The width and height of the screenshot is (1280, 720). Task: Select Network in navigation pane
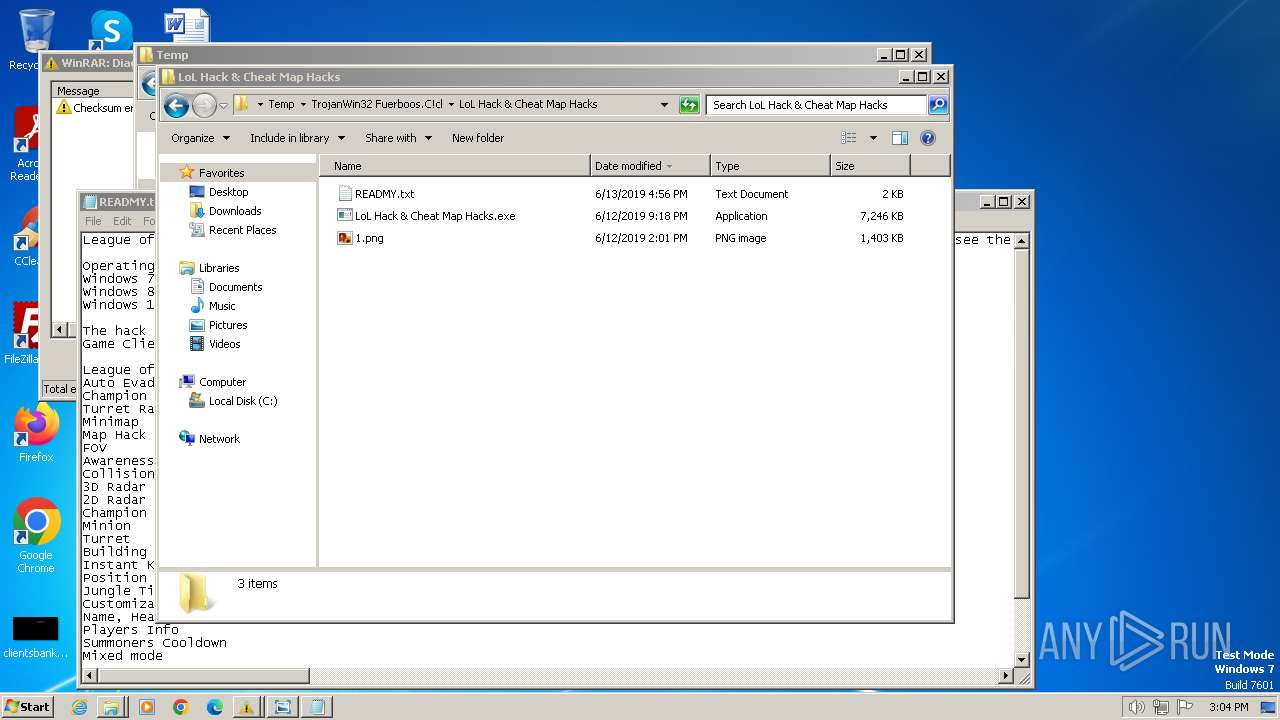[219, 439]
